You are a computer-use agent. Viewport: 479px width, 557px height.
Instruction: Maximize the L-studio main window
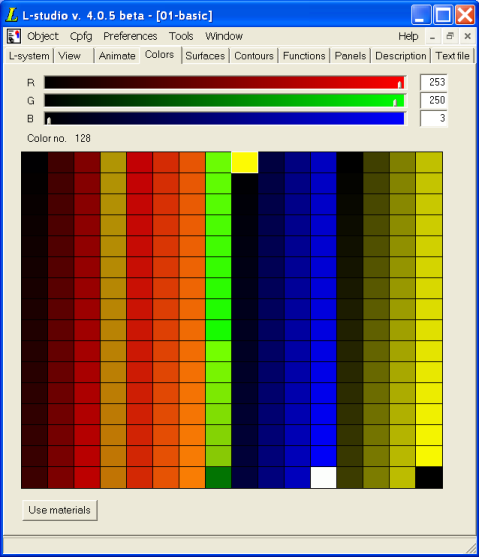(443, 15)
